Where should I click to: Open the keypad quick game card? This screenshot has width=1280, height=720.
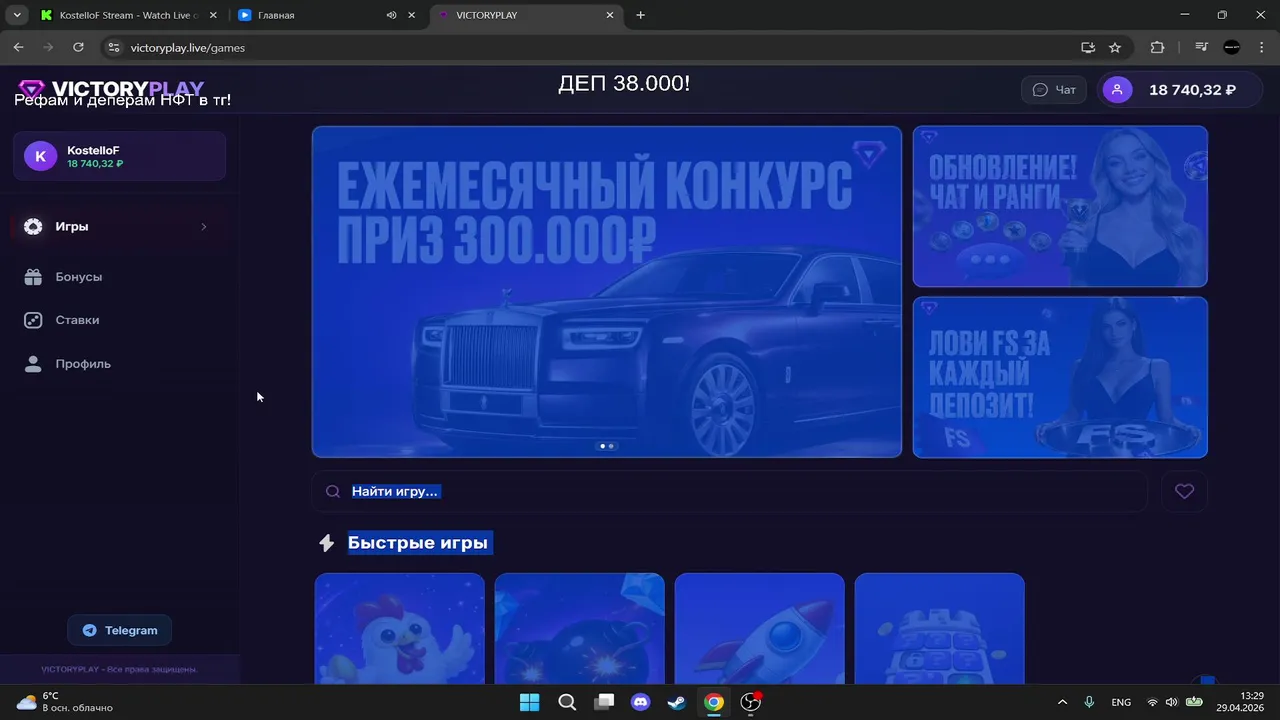939,628
